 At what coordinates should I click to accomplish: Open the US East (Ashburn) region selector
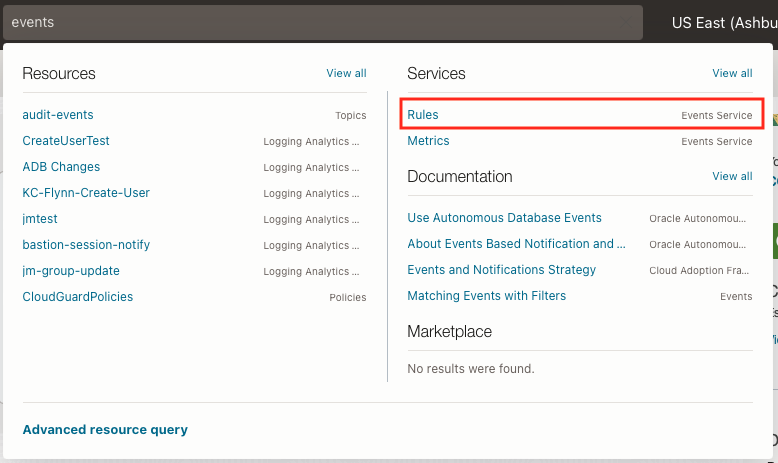click(x=723, y=22)
